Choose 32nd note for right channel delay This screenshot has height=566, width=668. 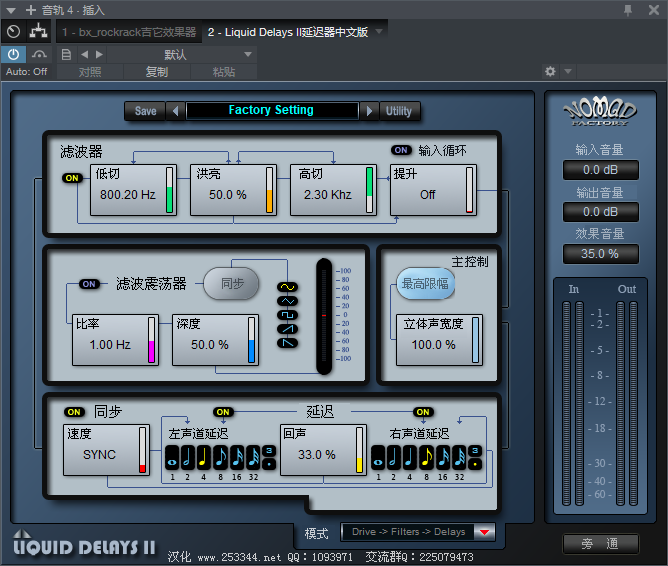click(x=459, y=457)
